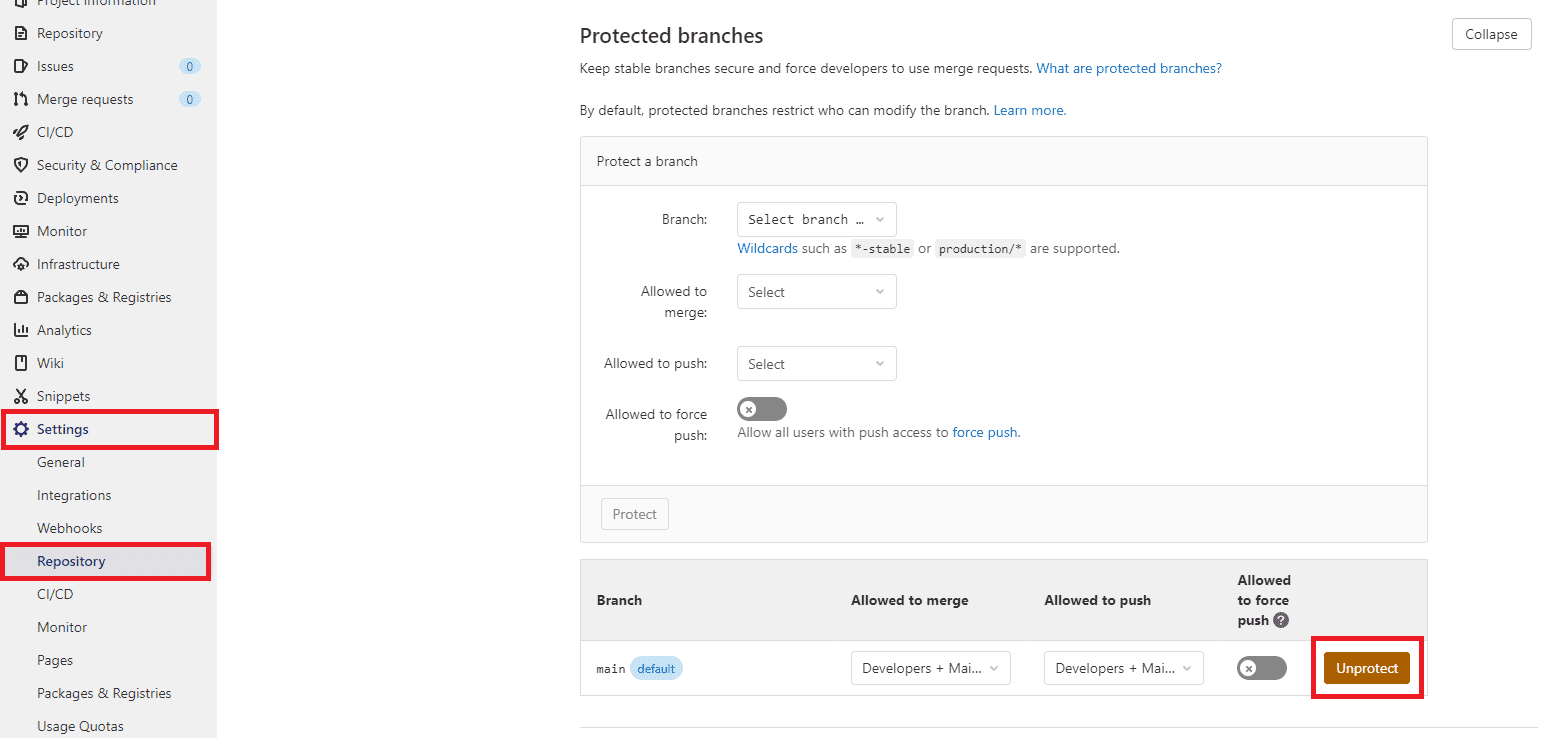Open CI/CD via rocket icon

20,132
